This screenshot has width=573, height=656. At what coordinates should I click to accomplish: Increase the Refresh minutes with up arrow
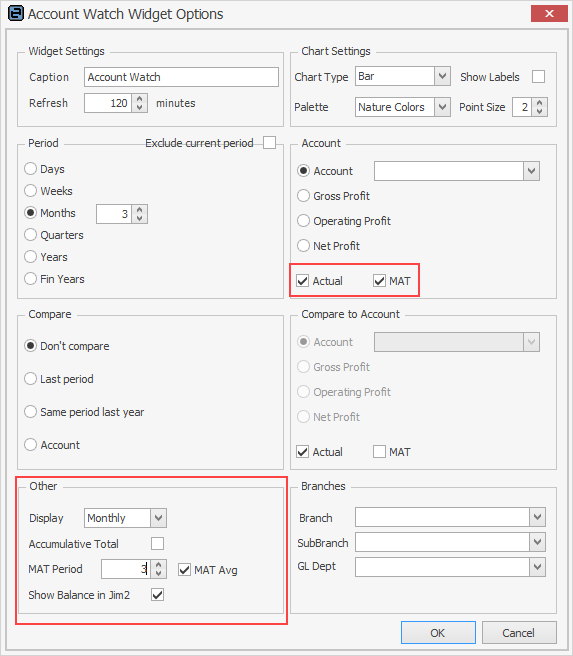point(140,99)
